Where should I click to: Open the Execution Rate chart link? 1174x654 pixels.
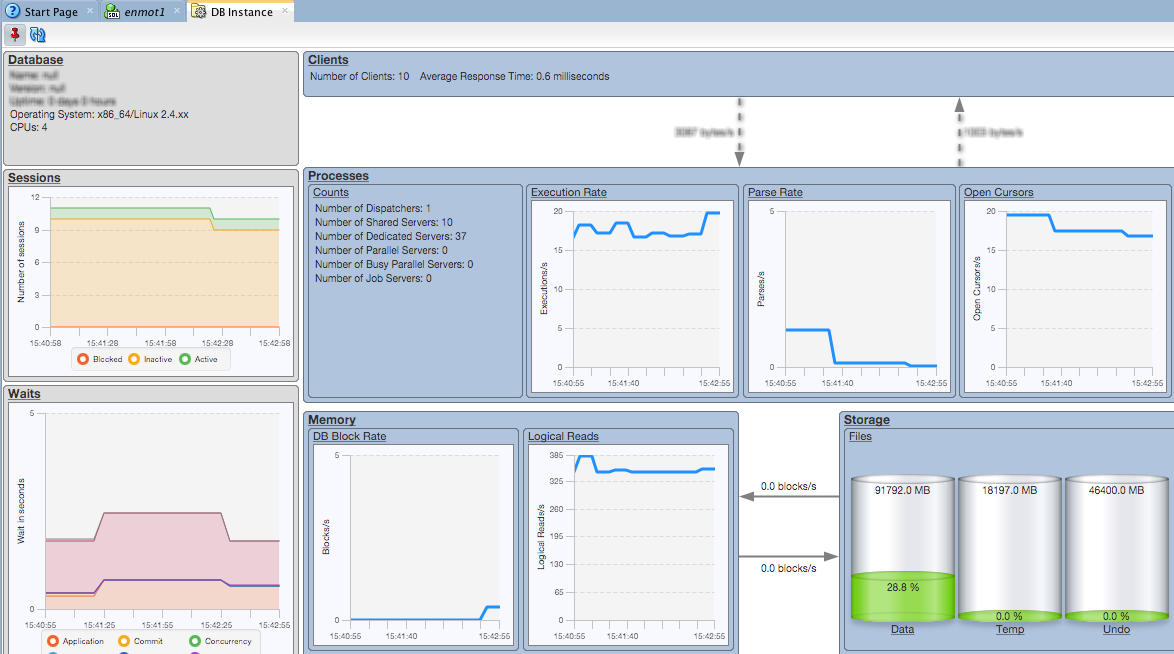(x=568, y=192)
